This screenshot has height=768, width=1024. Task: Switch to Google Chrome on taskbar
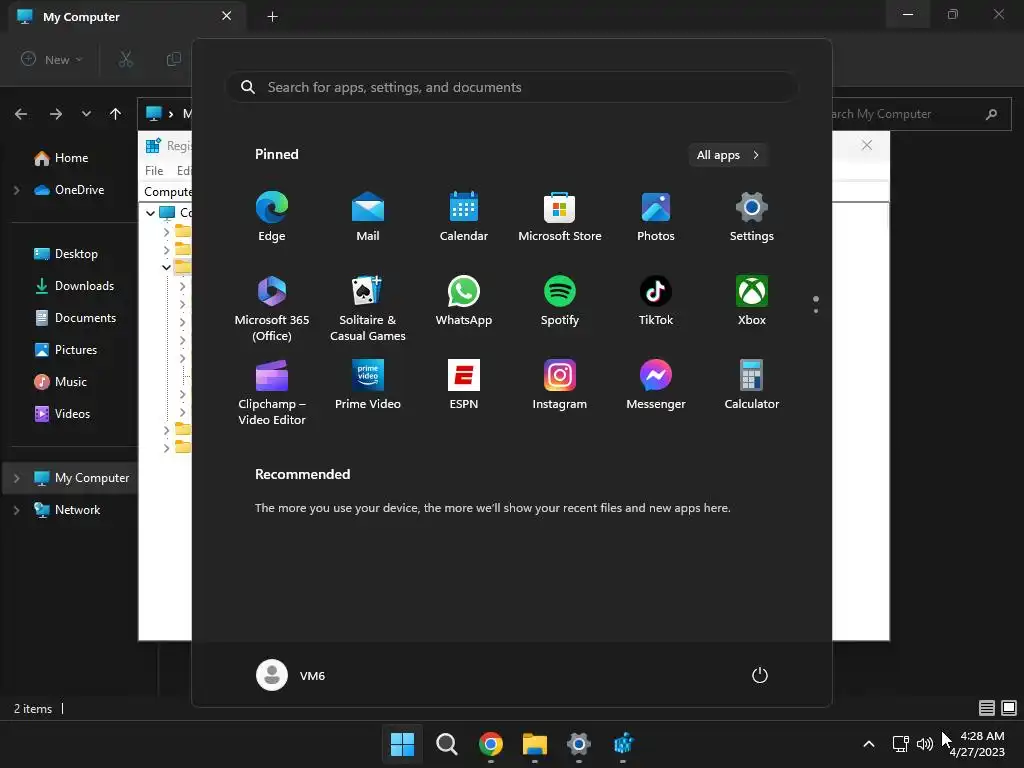tap(490, 743)
